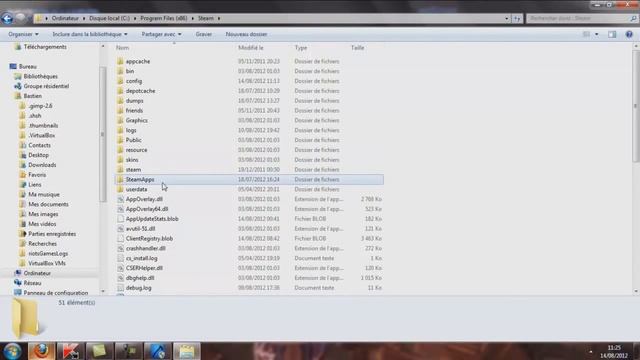Select the userdata folder
The height and width of the screenshot is (360, 640).
pos(136,189)
